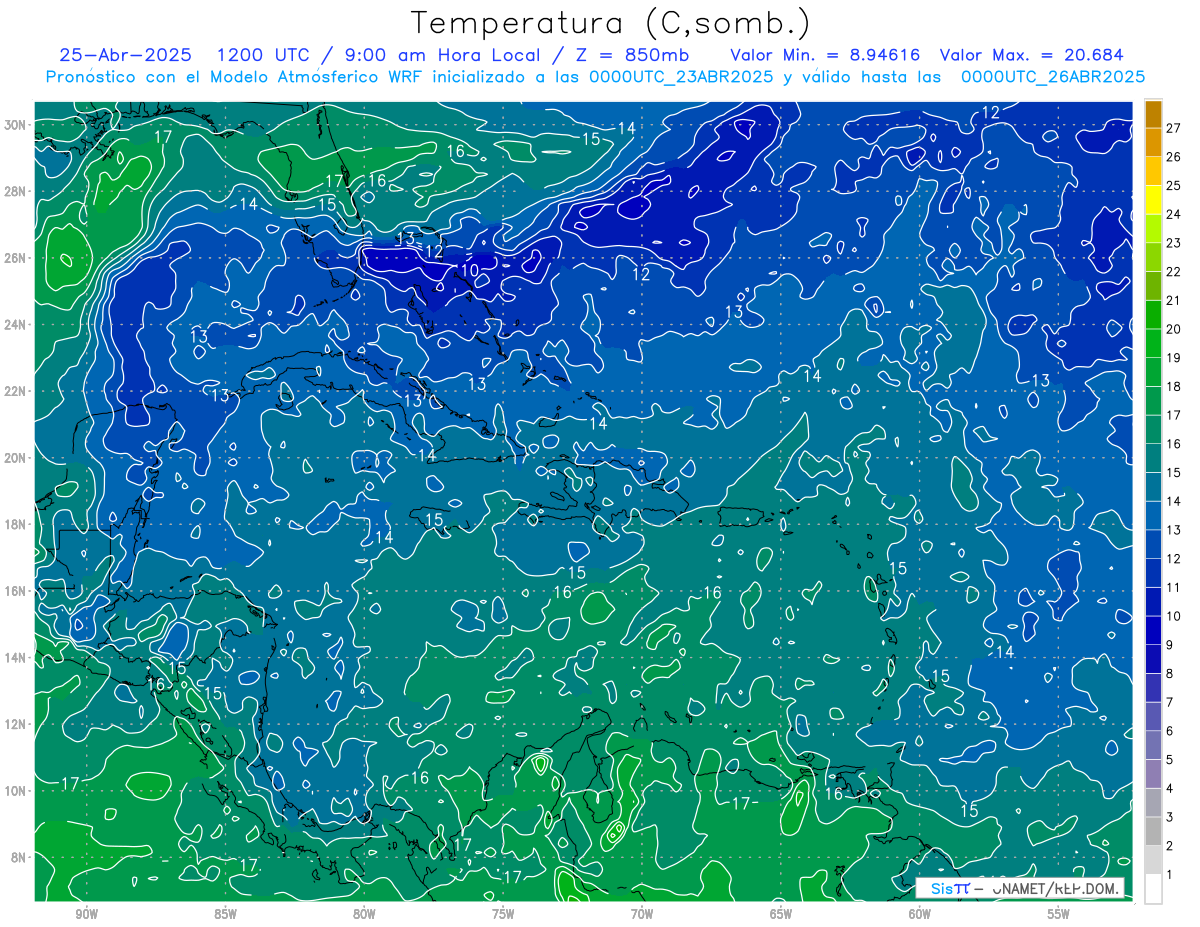Screen dimensions: 1200x927
Task: Click the color scale label "3"
Action: tap(1170, 818)
